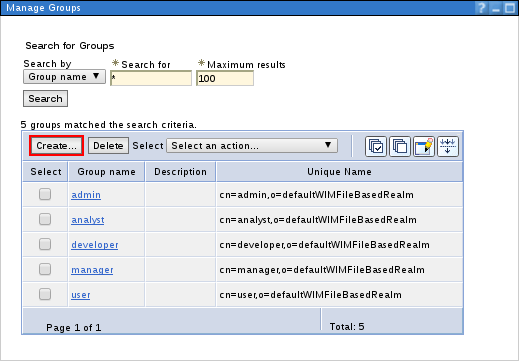Image resolution: width=519 pixels, height=361 pixels.
Task: Minimize the Manage Groups portlet
Action: coord(496,8)
